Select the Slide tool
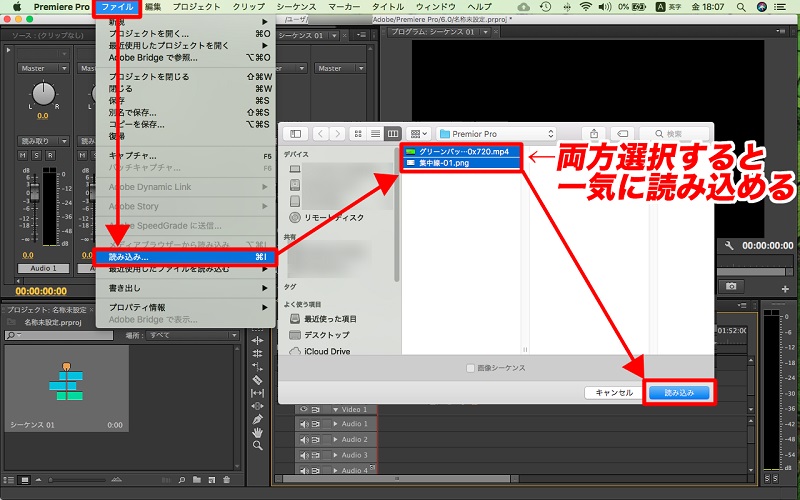Viewport: 800px width, 500px height. tap(258, 406)
